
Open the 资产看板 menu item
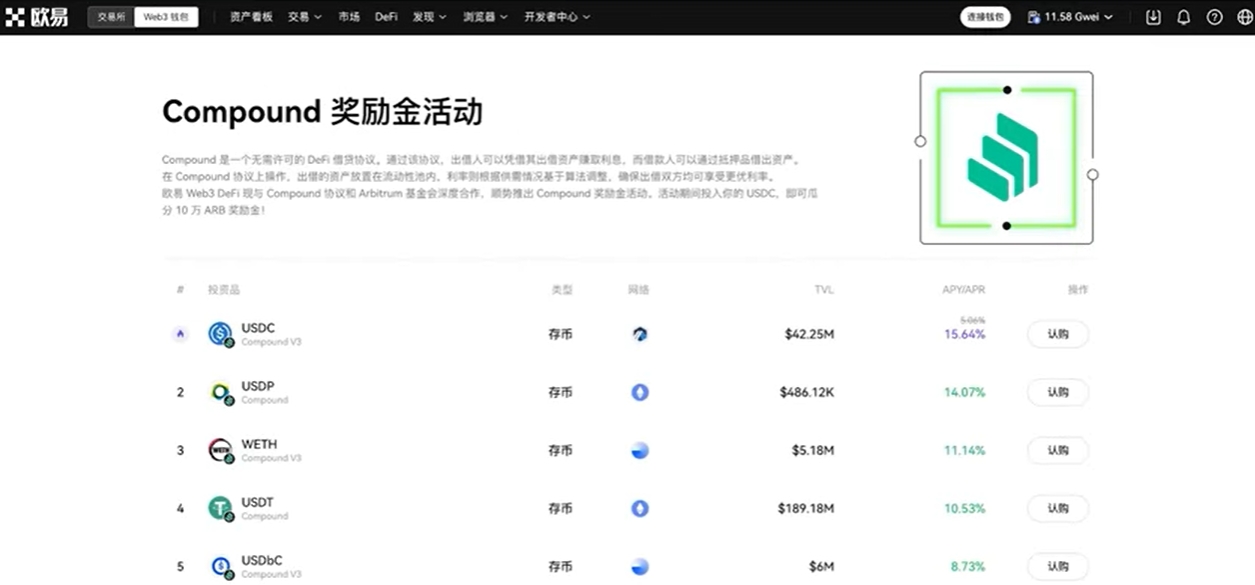251,17
